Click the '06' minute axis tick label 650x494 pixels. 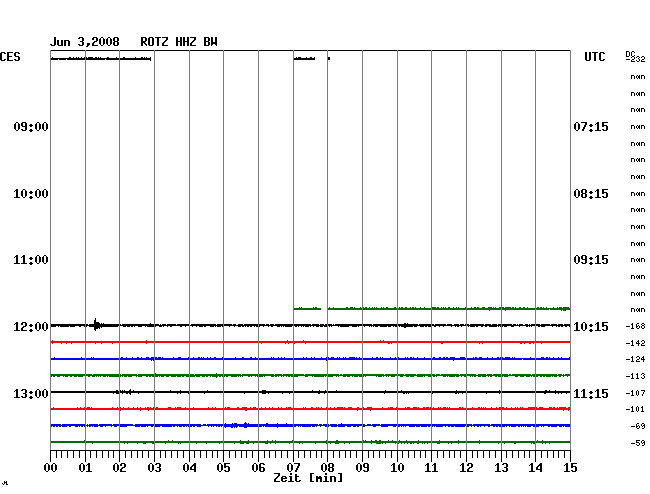[x=258, y=468]
